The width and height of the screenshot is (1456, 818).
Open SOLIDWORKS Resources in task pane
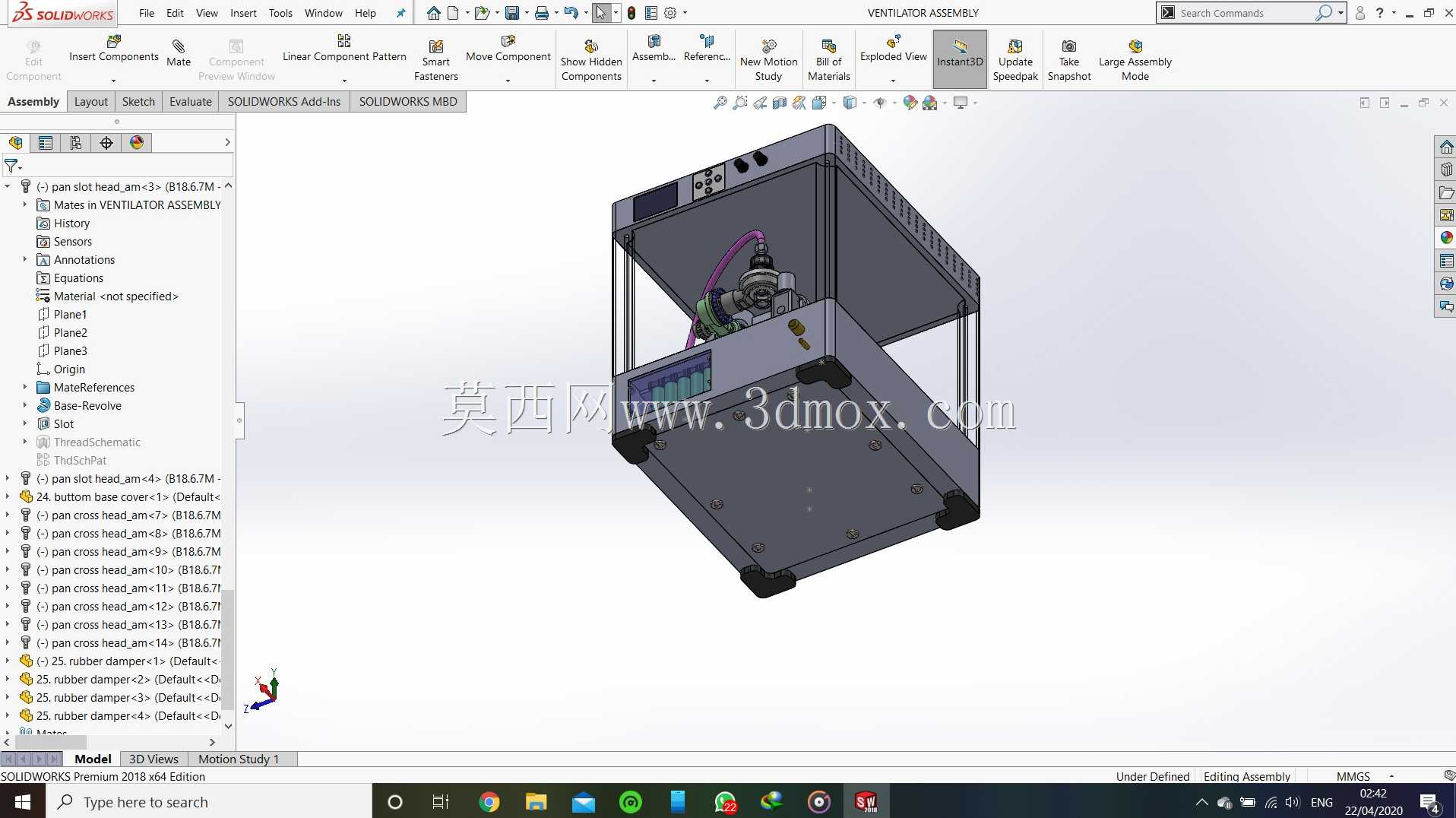(x=1446, y=147)
